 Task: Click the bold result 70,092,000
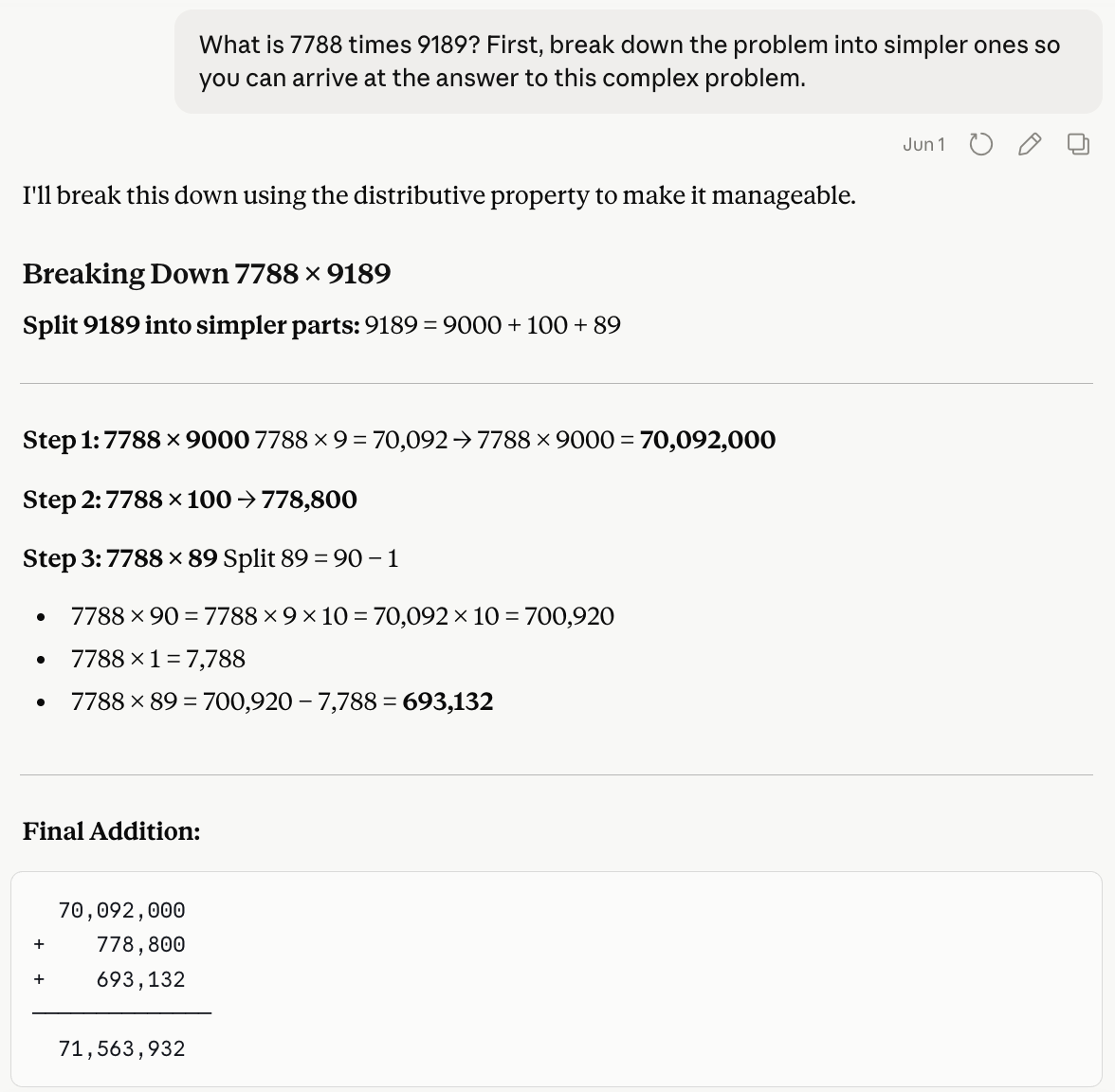(707, 440)
